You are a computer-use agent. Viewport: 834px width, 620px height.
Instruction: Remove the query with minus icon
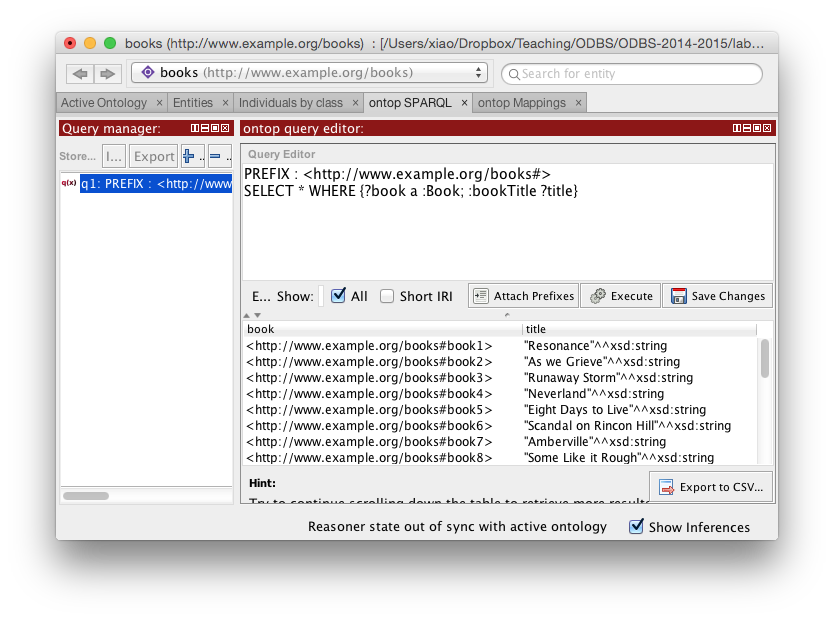tap(220, 156)
